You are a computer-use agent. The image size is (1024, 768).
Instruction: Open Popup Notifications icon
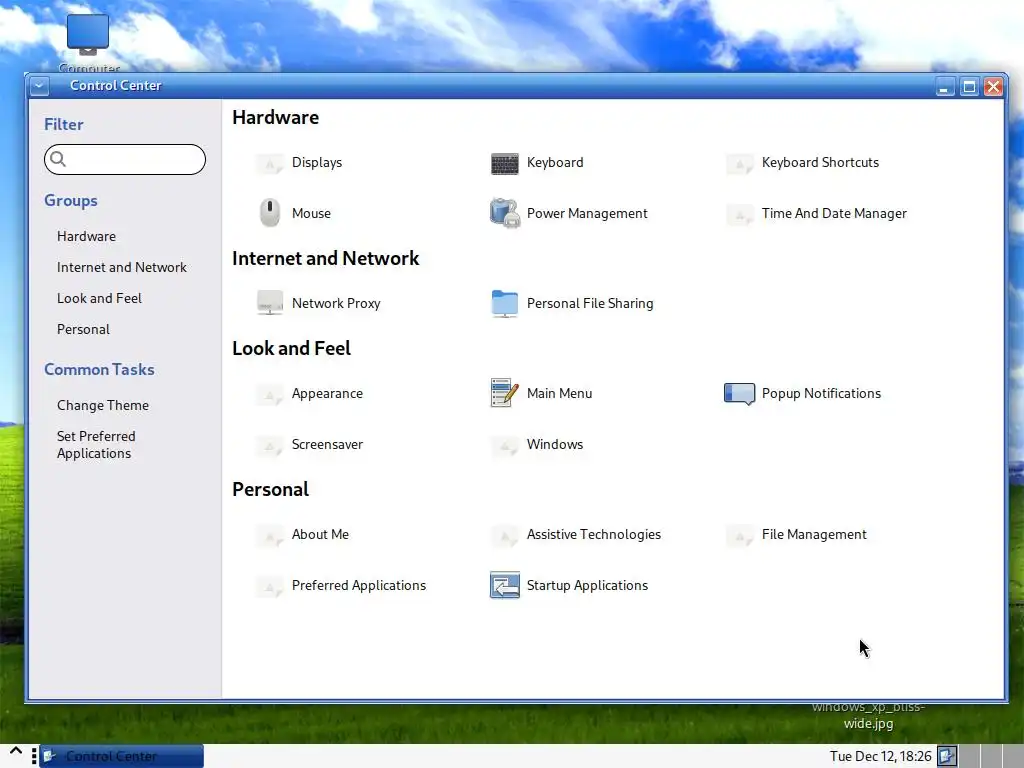[739, 394]
